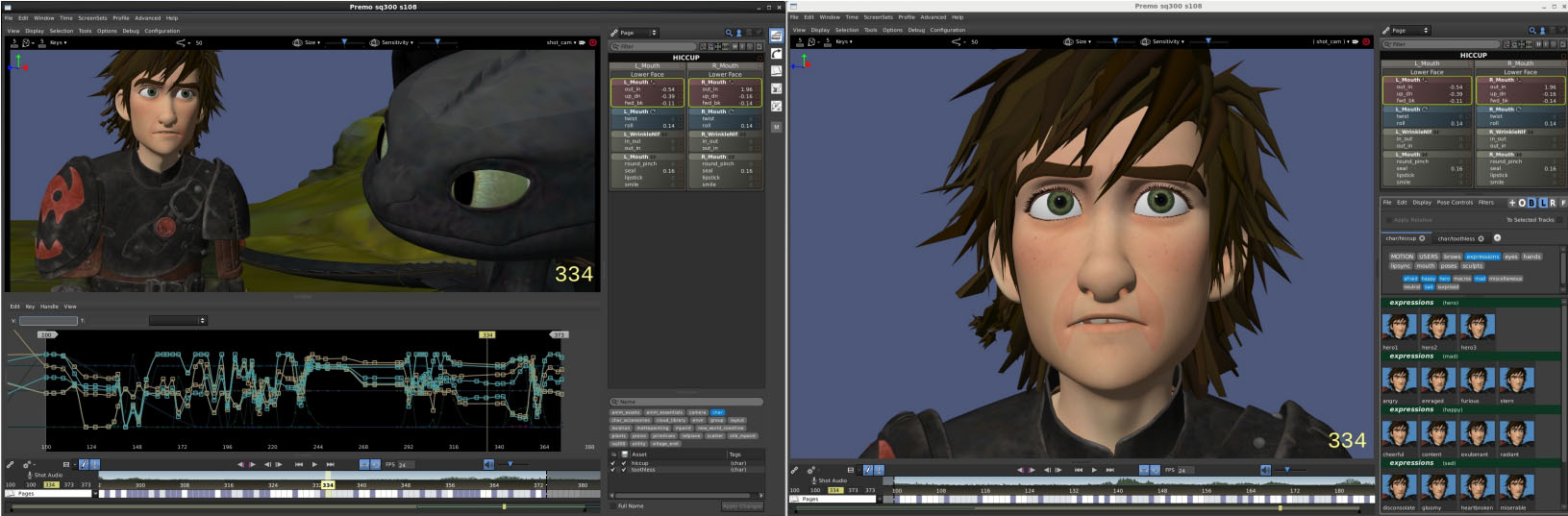Click search magnifier icon above left HICCUP panel
Image resolution: width=1568 pixels, height=516 pixels.
pos(729,33)
